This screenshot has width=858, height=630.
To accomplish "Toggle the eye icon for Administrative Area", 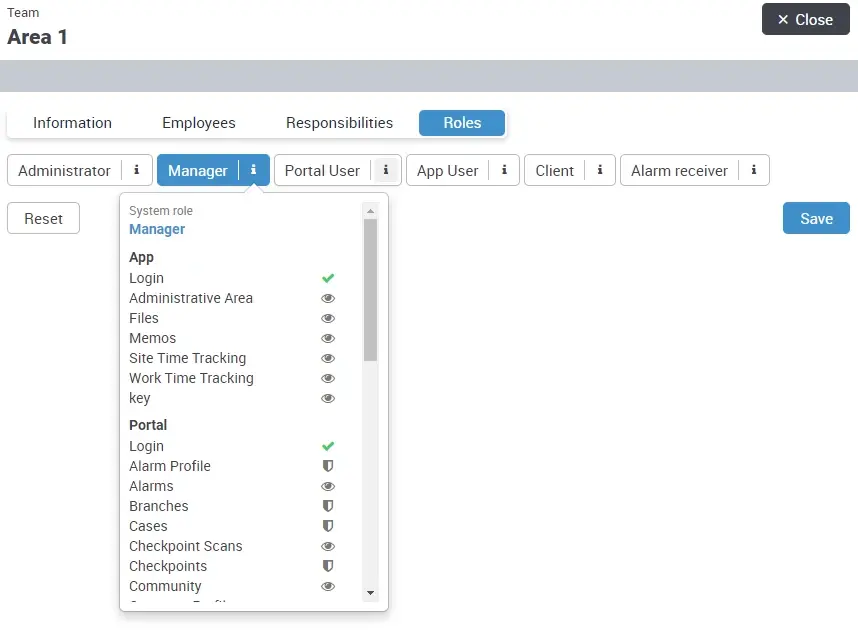I will coord(328,298).
